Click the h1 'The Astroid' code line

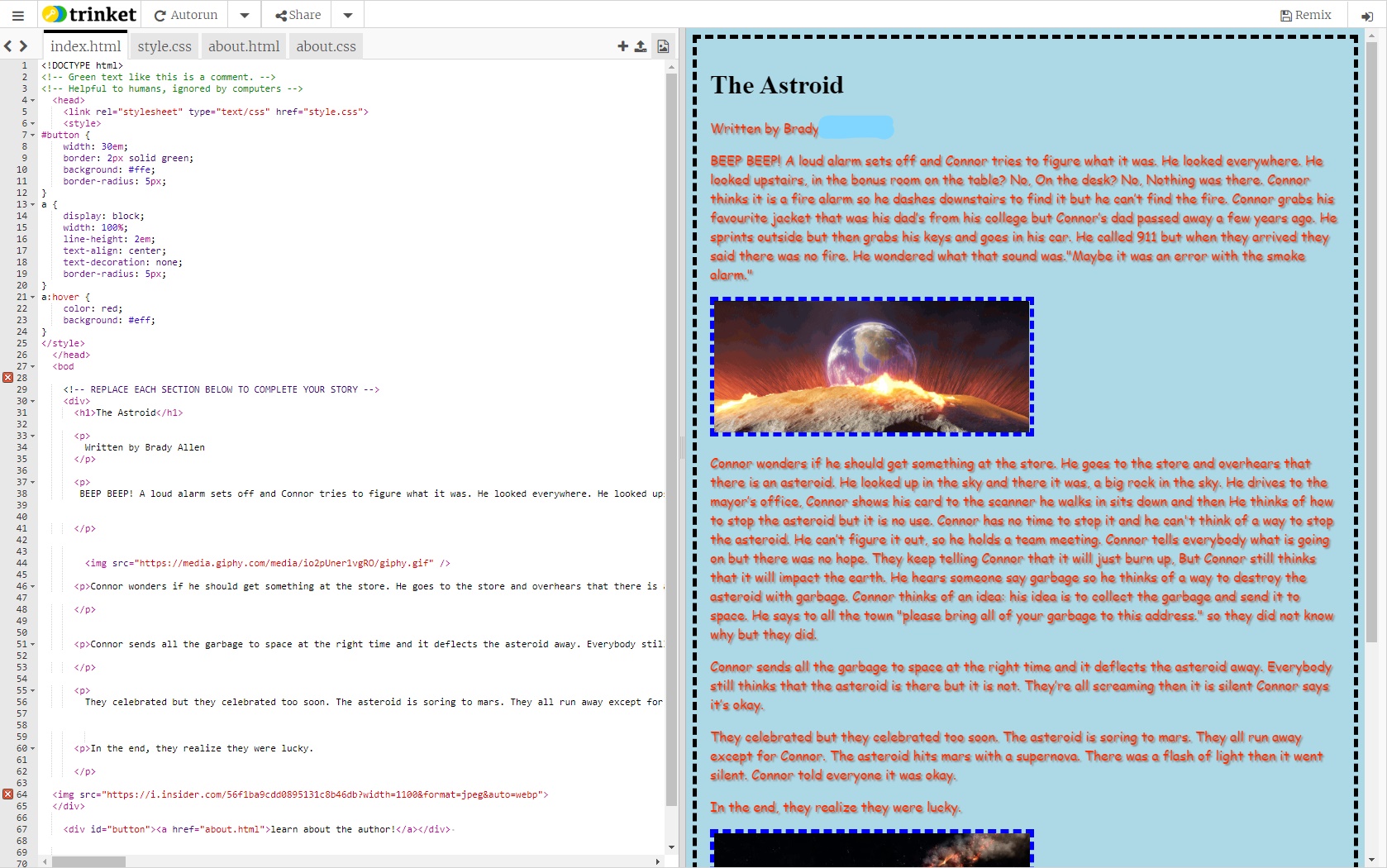pyautogui.click(x=128, y=413)
